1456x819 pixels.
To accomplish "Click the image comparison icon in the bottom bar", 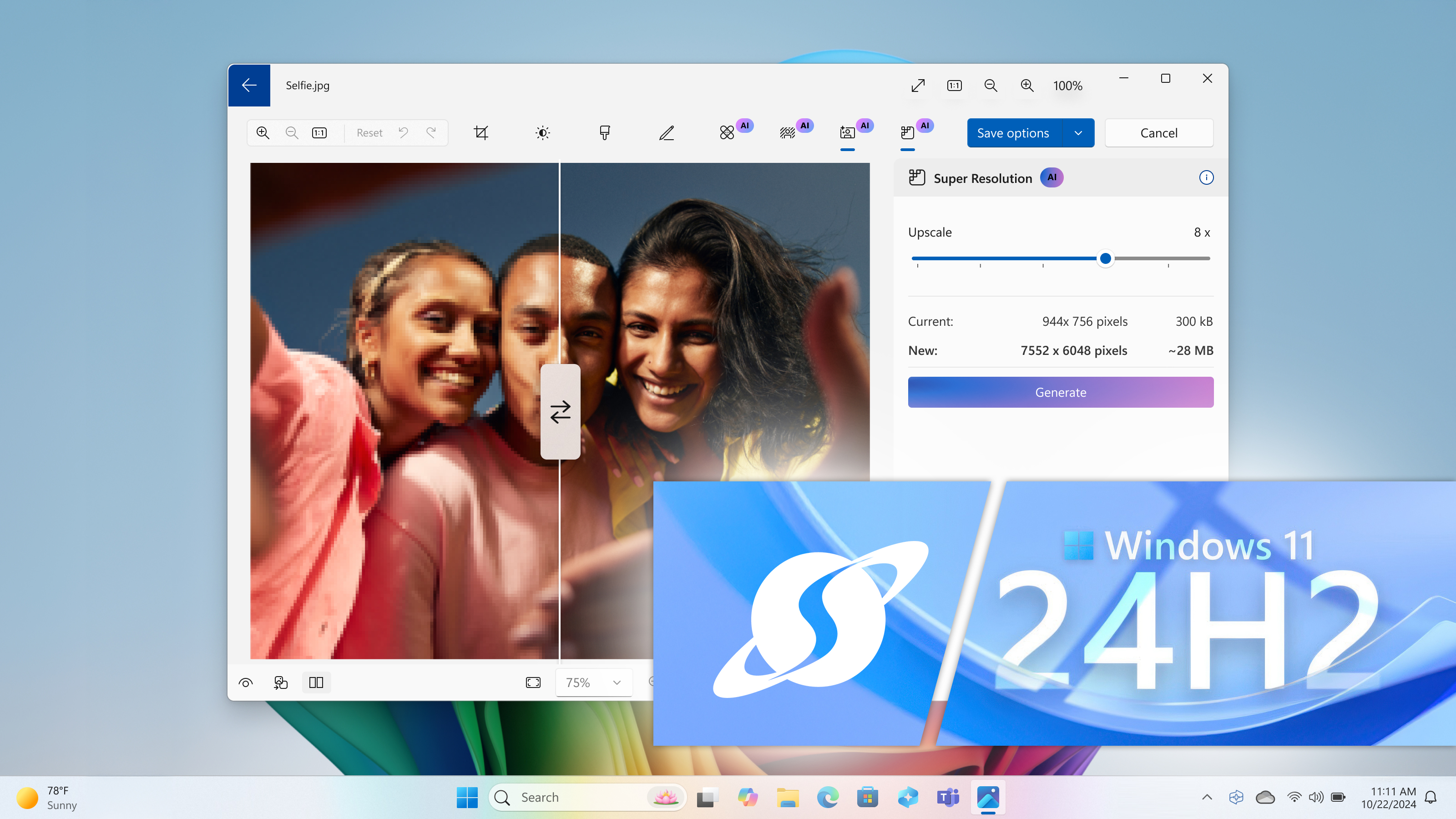I will coord(281,683).
